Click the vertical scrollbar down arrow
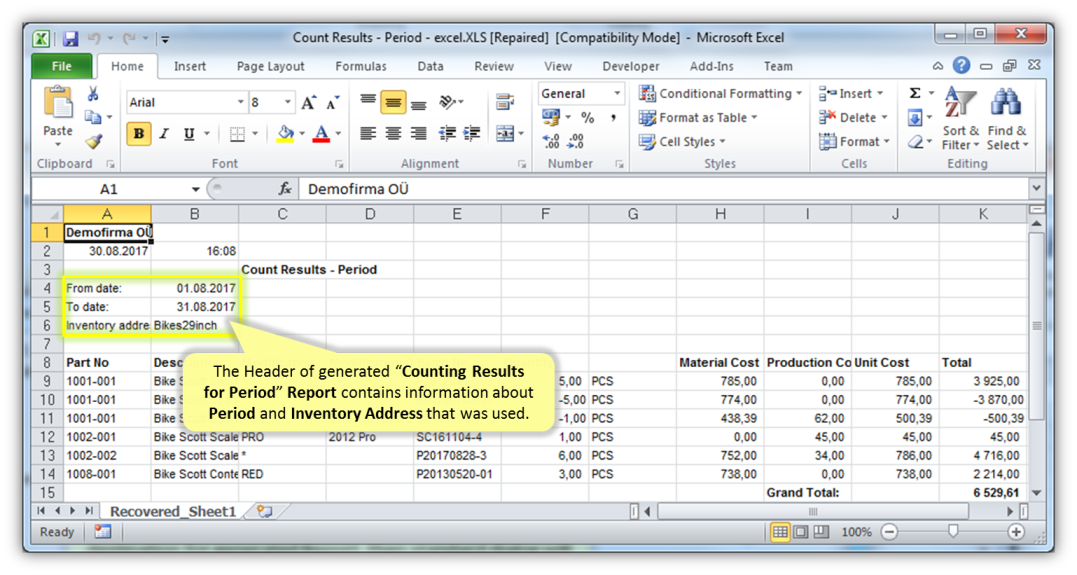The height and width of the screenshot is (575, 1077). click(1036, 493)
